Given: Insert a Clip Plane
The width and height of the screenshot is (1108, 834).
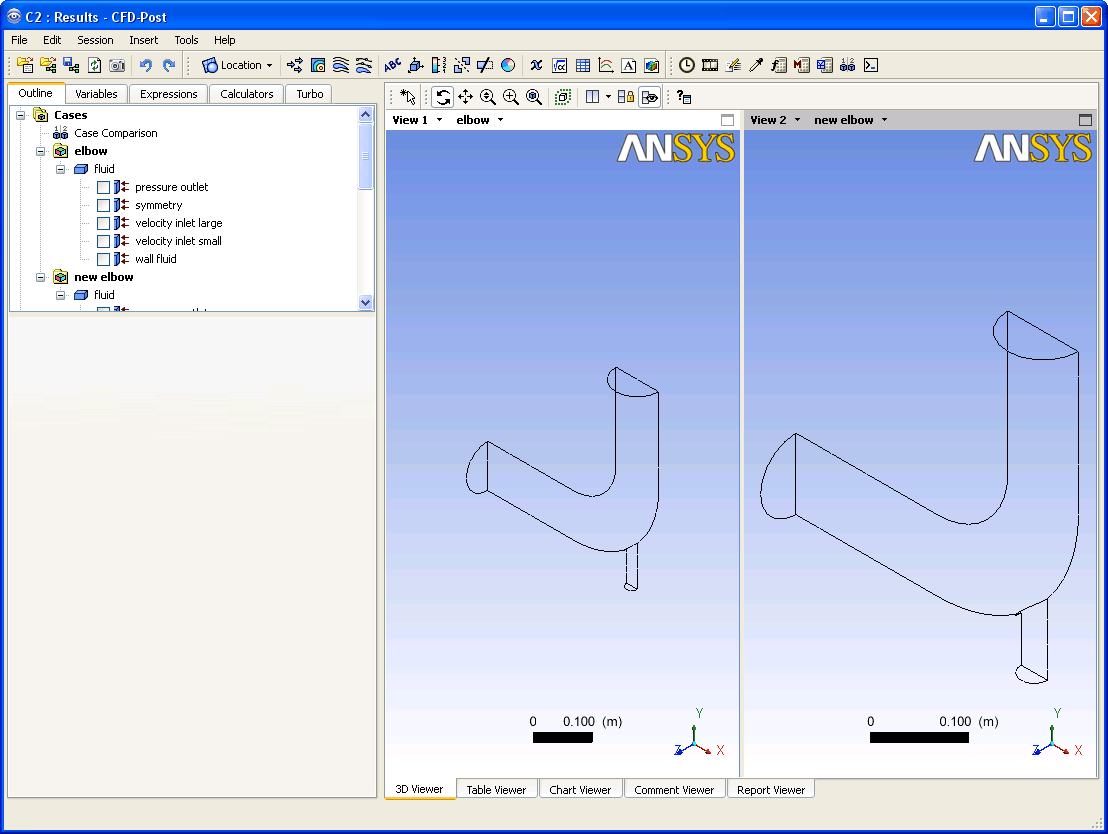Looking at the screenshot, I should pyautogui.click(x=485, y=65).
